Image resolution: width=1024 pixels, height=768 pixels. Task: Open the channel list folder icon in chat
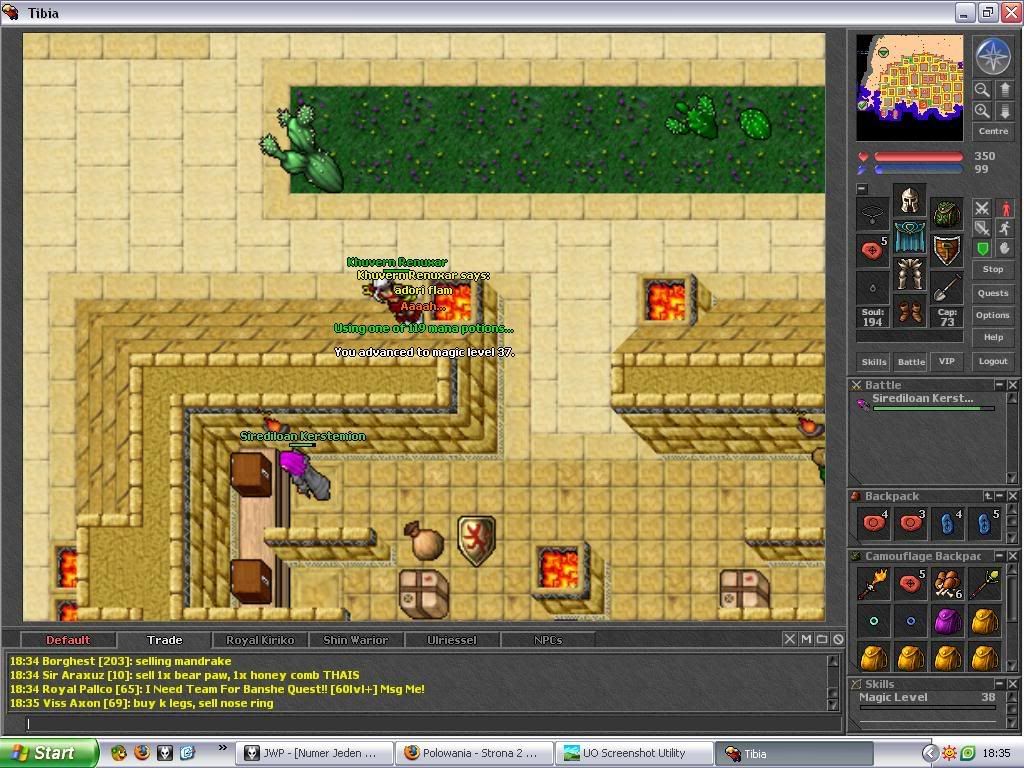(822, 639)
